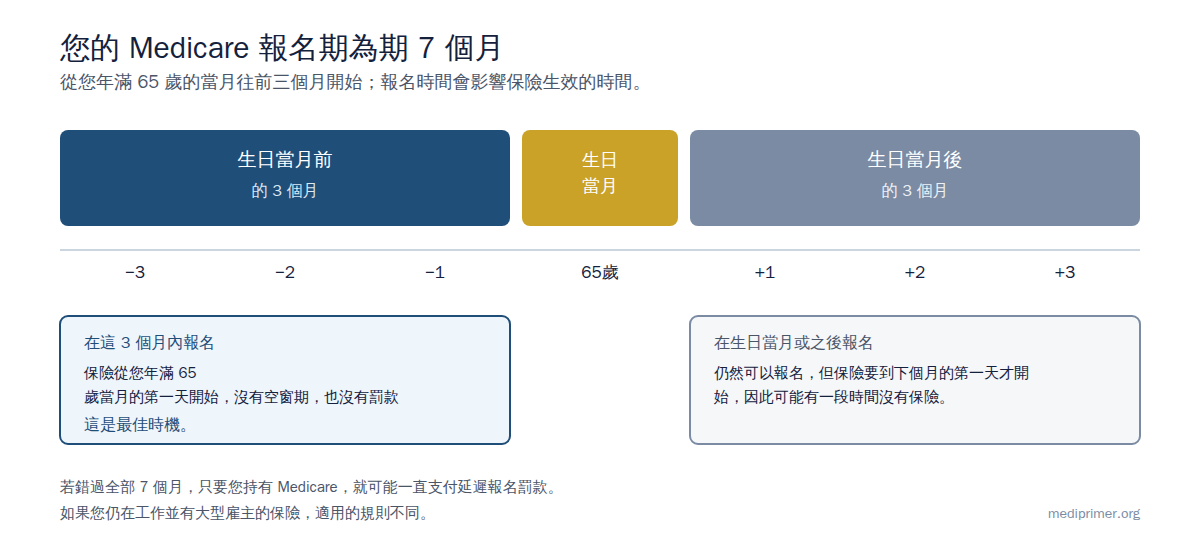Click the 在生日當月或之後報名 card title
Screen dimensions: 1200x560
point(794,343)
